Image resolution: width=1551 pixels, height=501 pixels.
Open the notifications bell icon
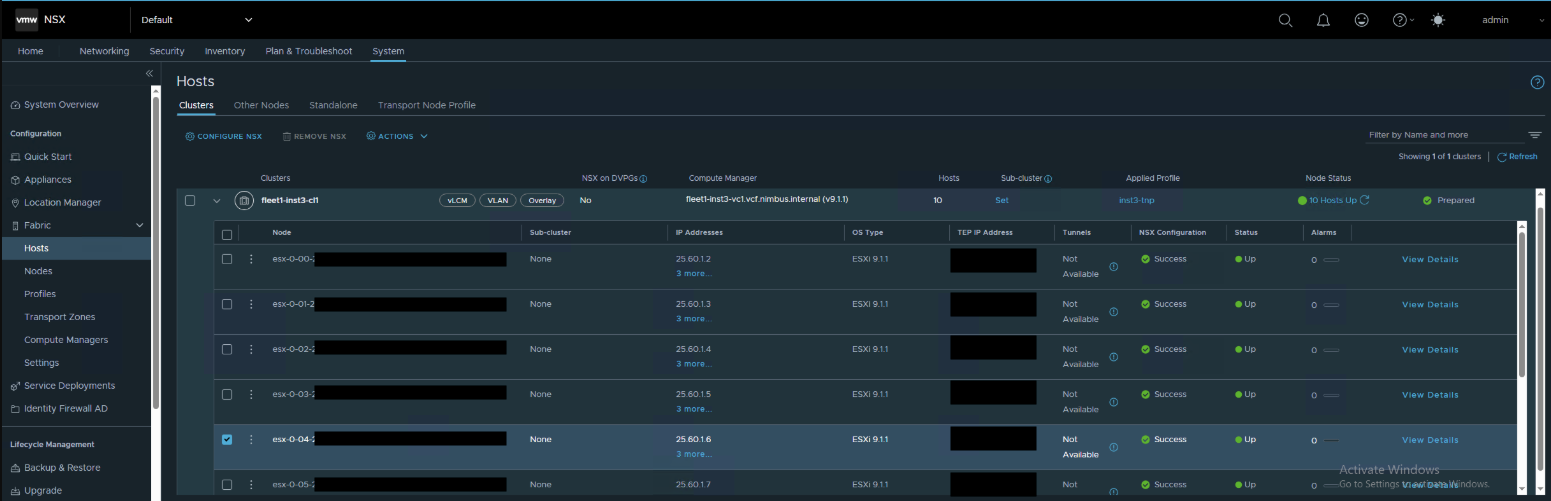tap(1323, 20)
